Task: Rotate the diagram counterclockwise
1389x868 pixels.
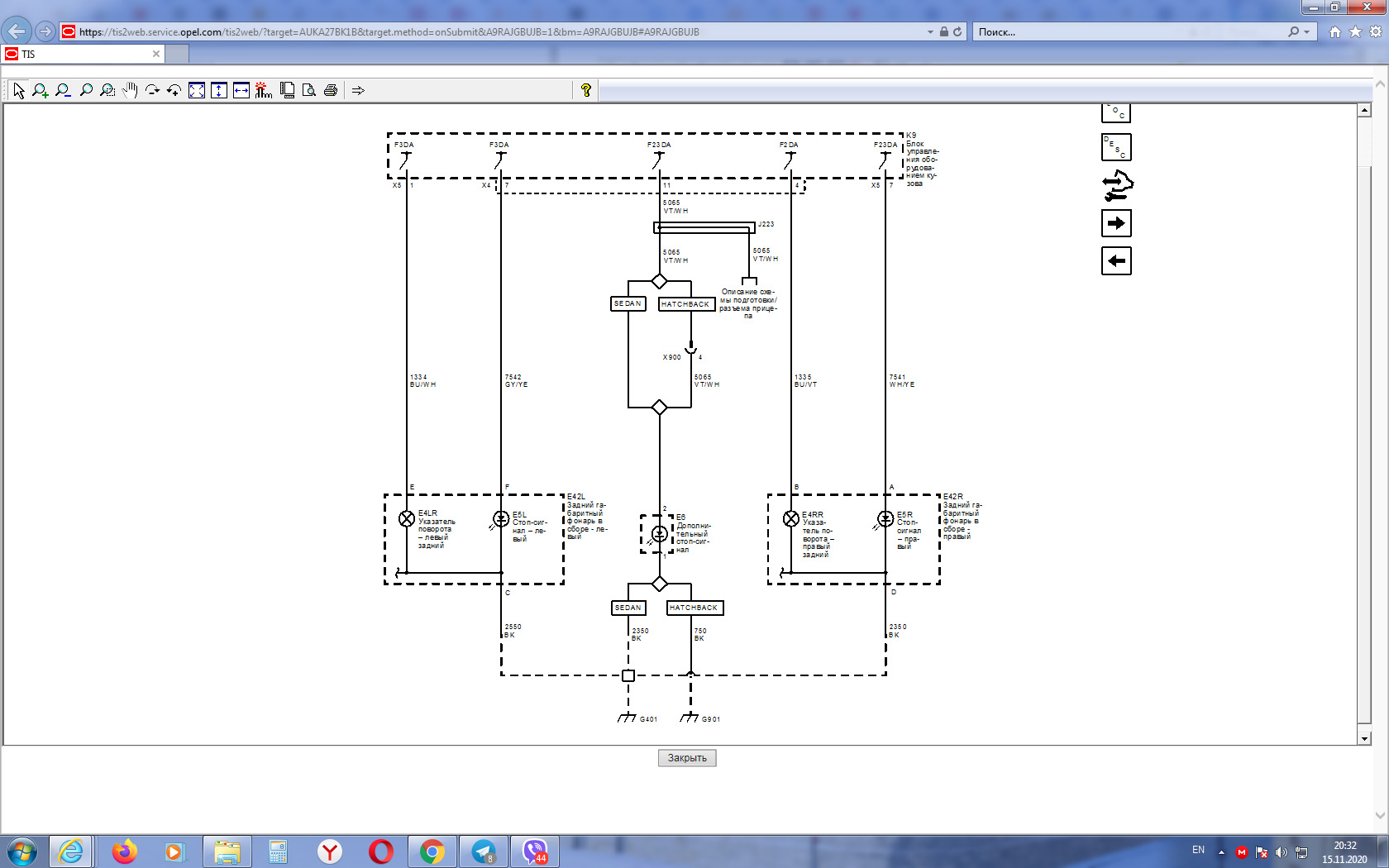Action: coord(174,90)
